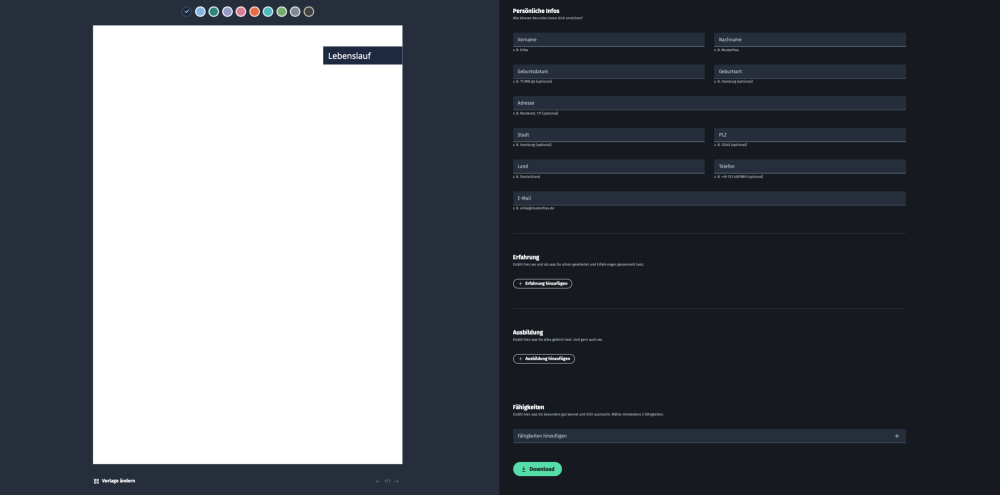The width and height of the screenshot is (1000, 495).
Task: Click the Vorname input field
Action: tap(608, 40)
